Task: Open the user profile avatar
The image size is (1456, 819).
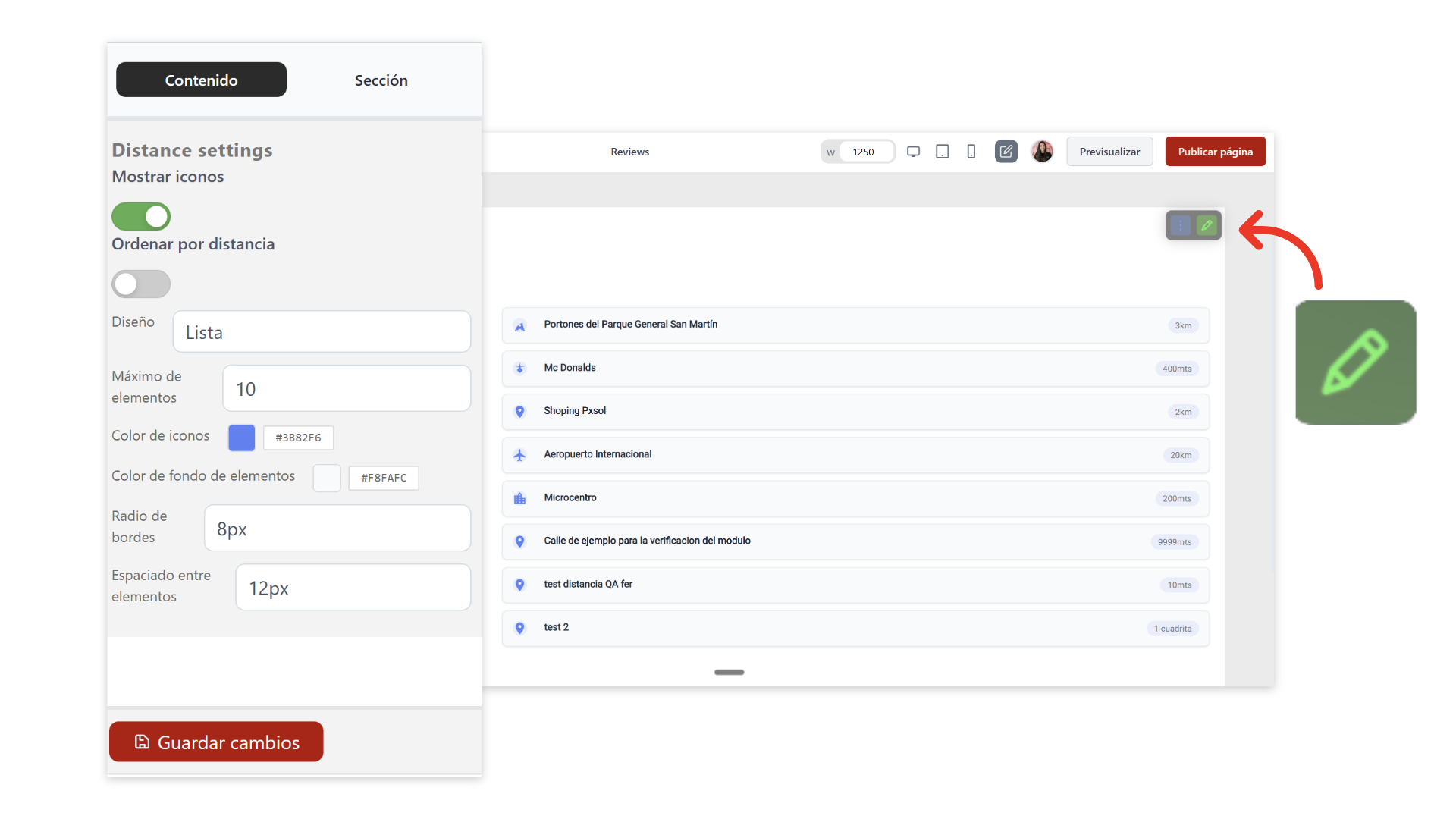Action: pos(1042,152)
